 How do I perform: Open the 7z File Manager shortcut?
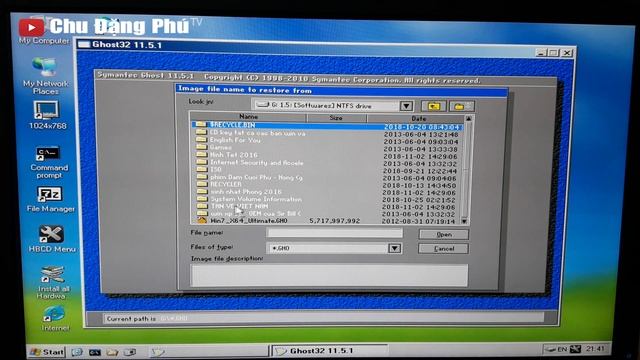tap(50, 200)
